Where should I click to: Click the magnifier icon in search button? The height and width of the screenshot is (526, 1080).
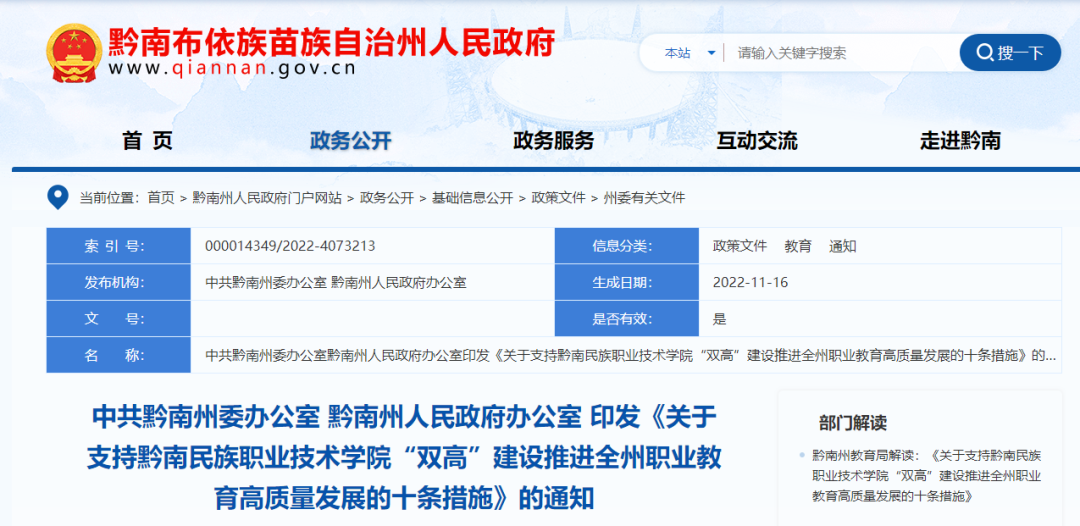[x=985, y=52]
